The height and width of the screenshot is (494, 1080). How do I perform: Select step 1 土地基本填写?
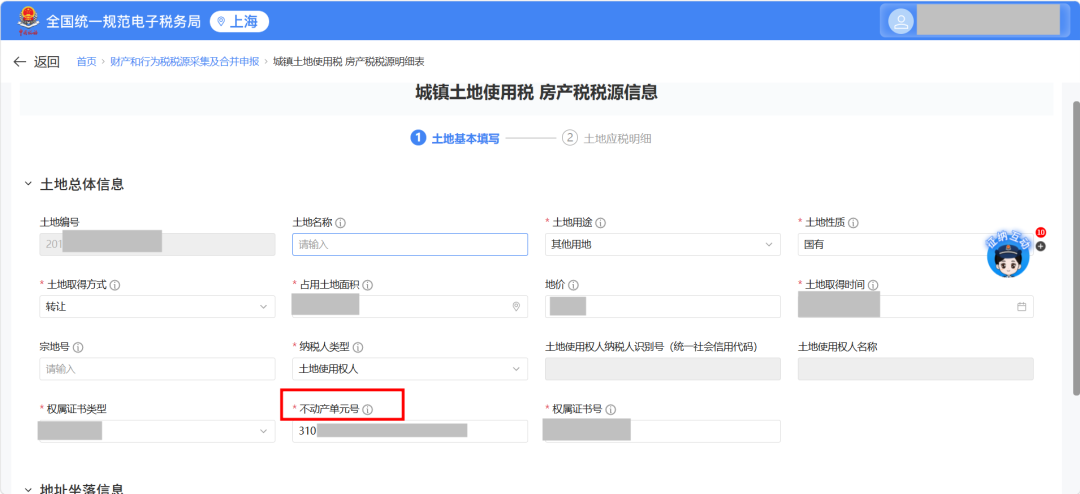455,138
